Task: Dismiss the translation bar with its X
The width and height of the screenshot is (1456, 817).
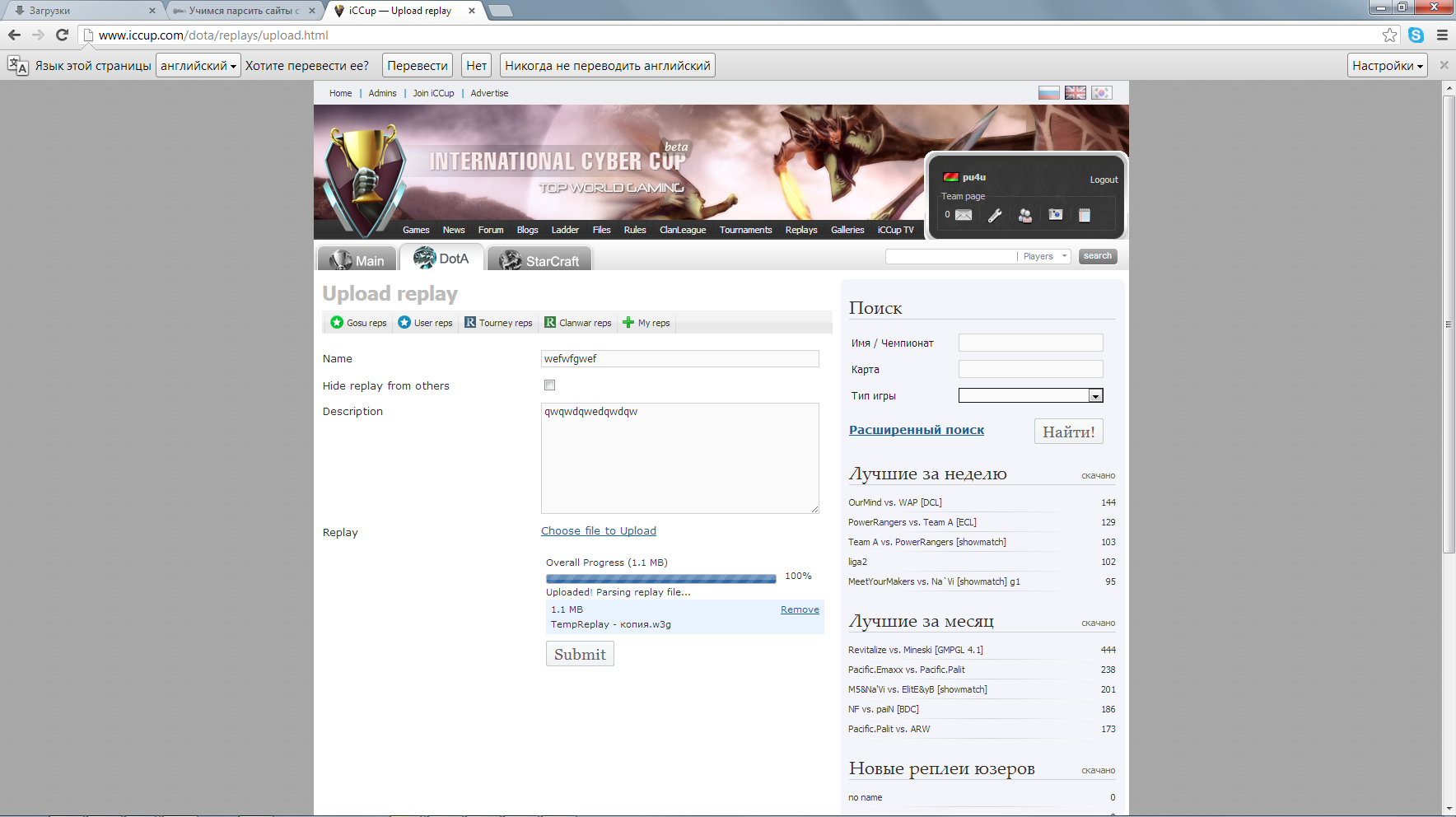Action: coord(1444,65)
